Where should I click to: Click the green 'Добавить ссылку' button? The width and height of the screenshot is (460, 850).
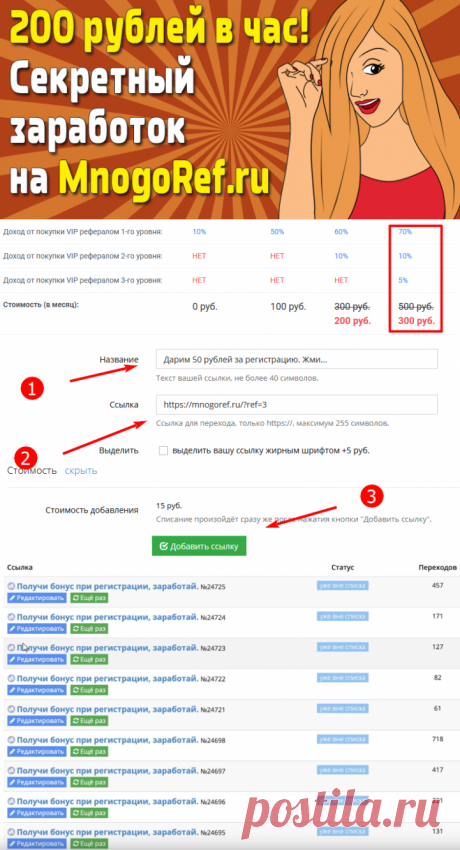(x=199, y=546)
